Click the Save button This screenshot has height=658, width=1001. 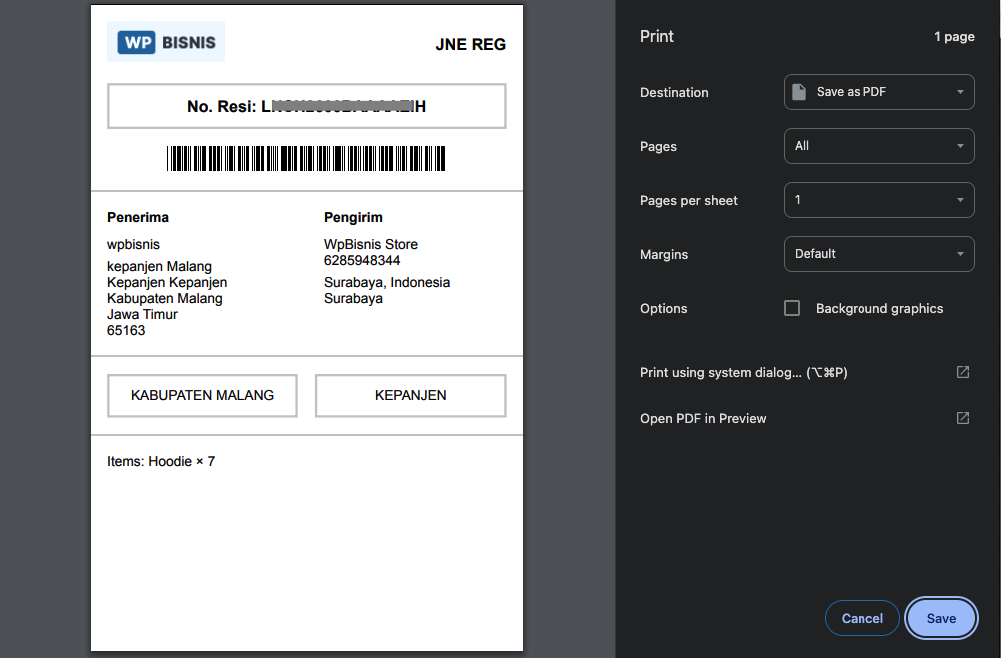point(941,618)
